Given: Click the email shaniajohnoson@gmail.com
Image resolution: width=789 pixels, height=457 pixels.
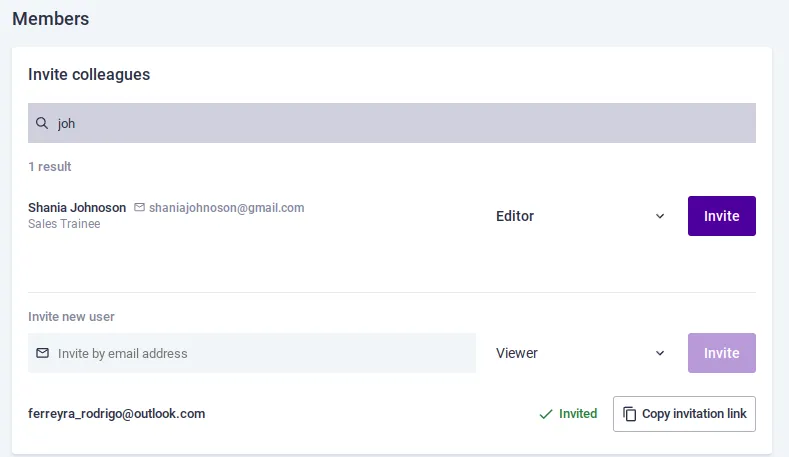Looking at the screenshot, I should tap(226, 207).
